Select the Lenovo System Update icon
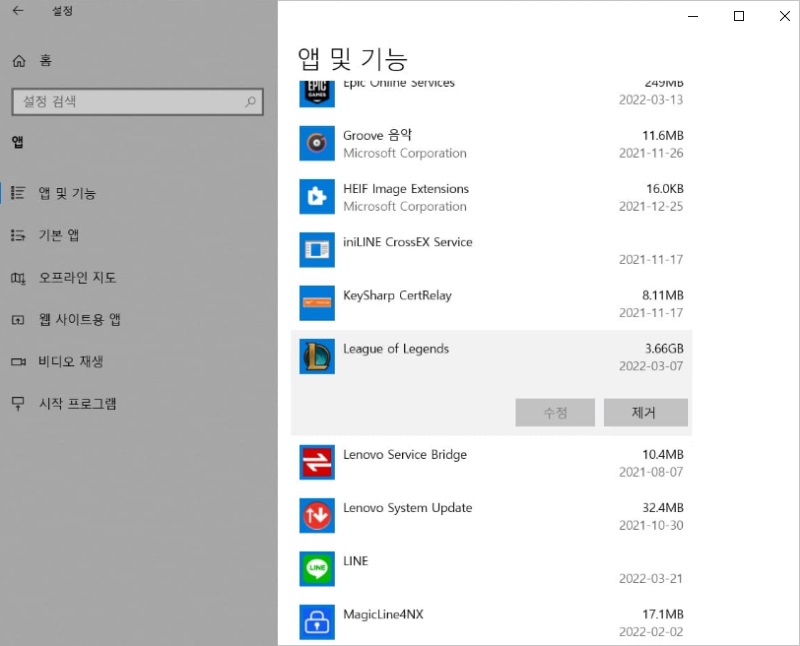This screenshot has height=646, width=800. click(317, 515)
